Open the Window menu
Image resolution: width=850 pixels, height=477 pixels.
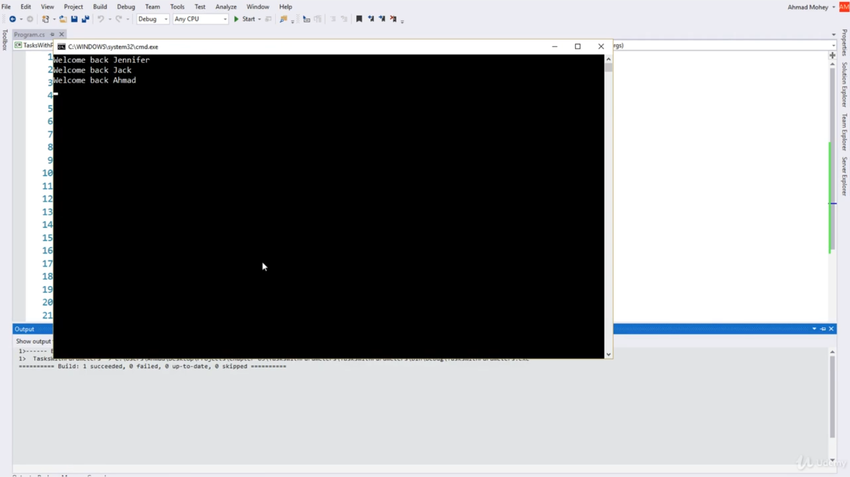pyautogui.click(x=257, y=7)
